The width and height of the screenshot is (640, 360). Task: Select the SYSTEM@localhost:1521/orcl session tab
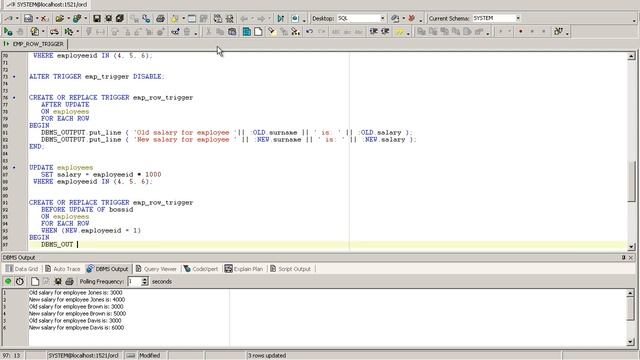pos(47,4)
